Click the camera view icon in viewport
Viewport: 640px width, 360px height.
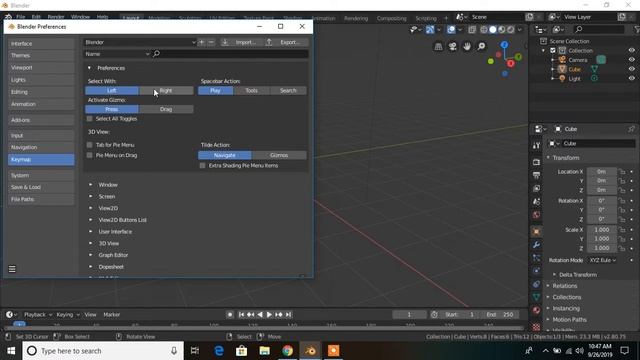(x=452, y=47)
